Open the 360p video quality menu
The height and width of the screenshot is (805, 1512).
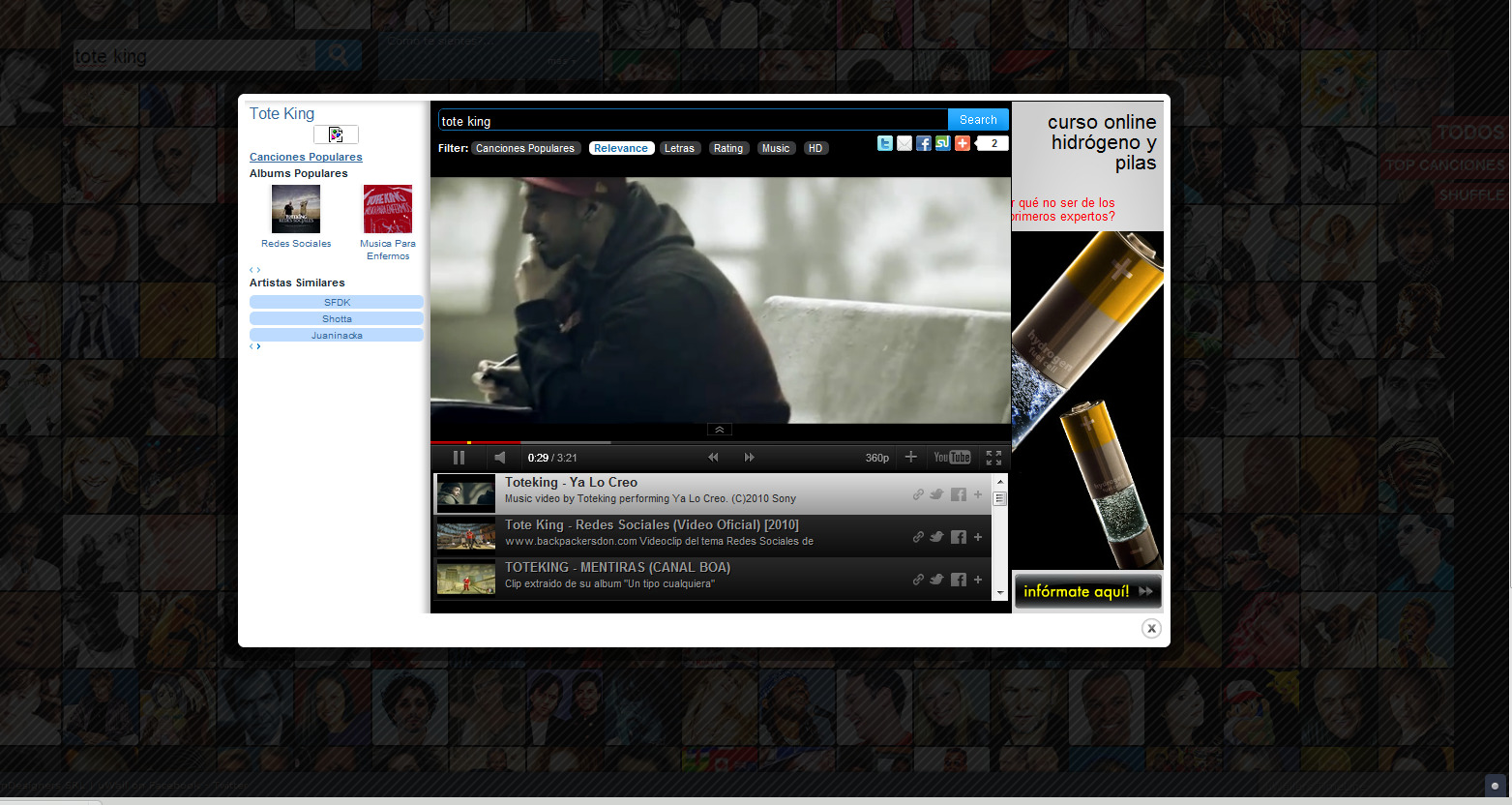point(876,458)
